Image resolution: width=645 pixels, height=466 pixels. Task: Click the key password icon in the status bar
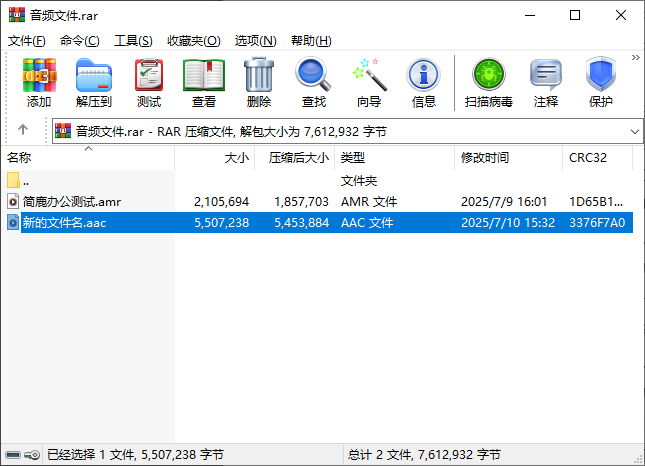click(x=32, y=455)
